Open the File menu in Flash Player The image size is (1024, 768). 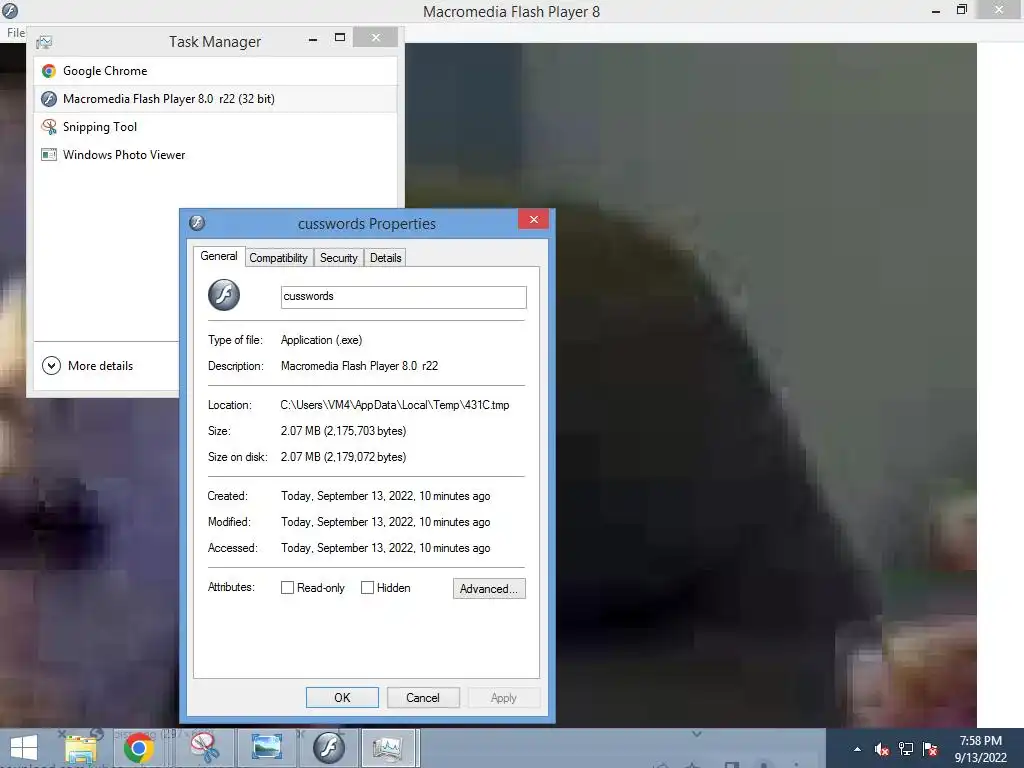[16, 33]
